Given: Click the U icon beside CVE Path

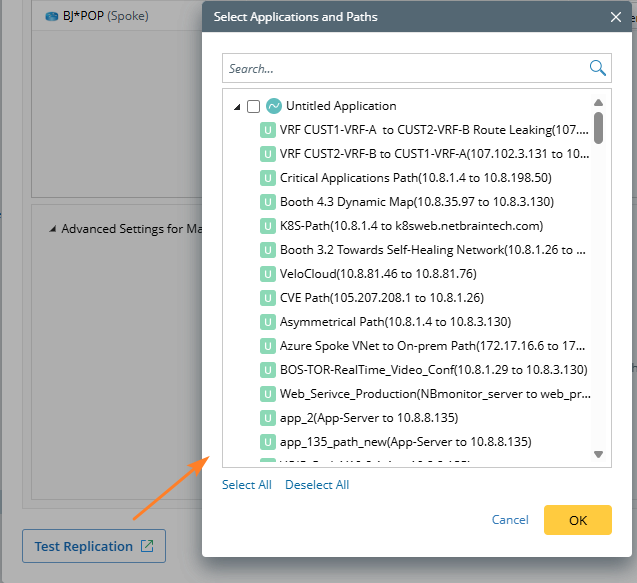Looking at the screenshot, I should [x=267, y=298].
